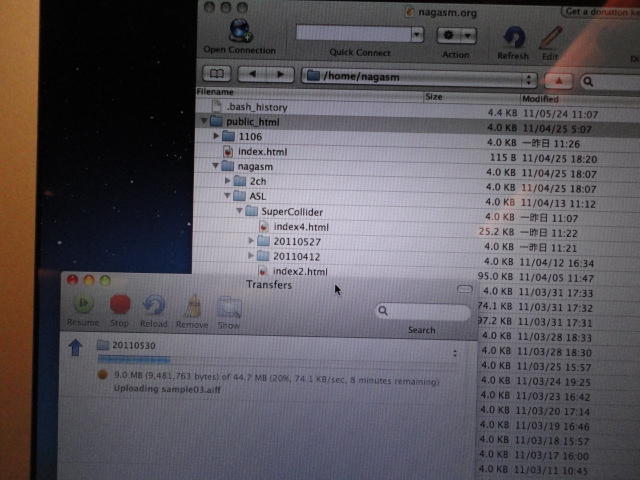Click the Remove transfer icon
Screen dimensions: 640x480
(x=193, y=306)
